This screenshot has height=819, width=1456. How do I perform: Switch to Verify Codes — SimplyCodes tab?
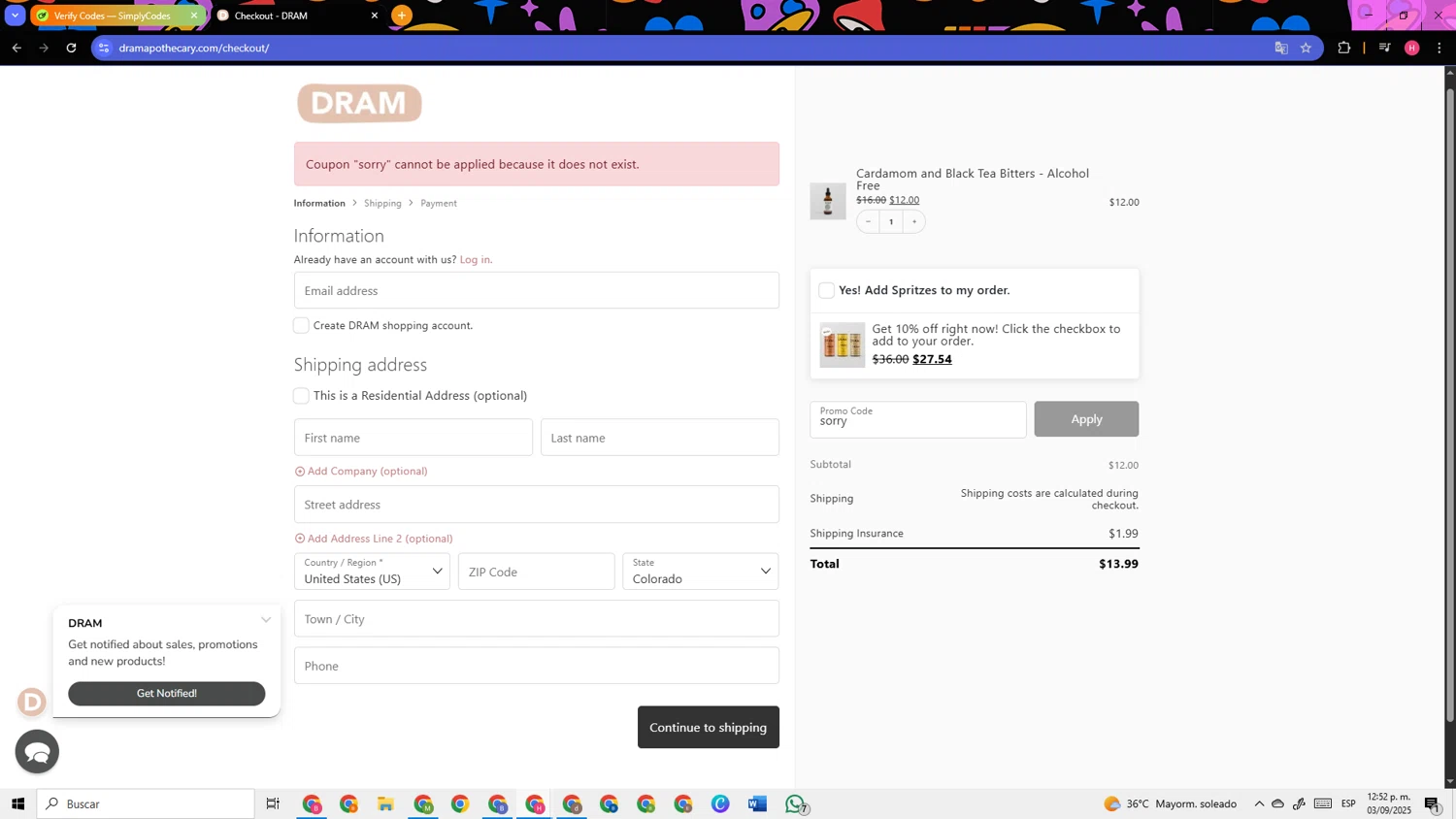click(x=112, y=16)
